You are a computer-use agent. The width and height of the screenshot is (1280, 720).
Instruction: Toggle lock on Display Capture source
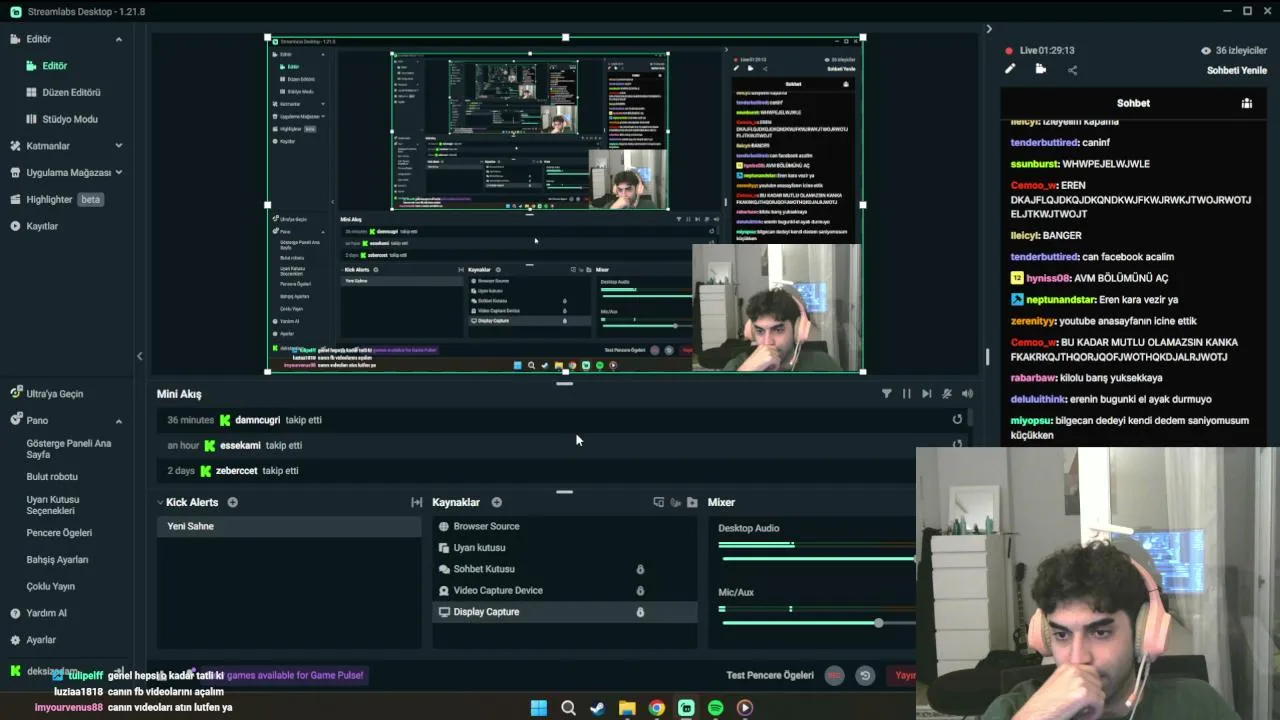(x=640, y=612)
